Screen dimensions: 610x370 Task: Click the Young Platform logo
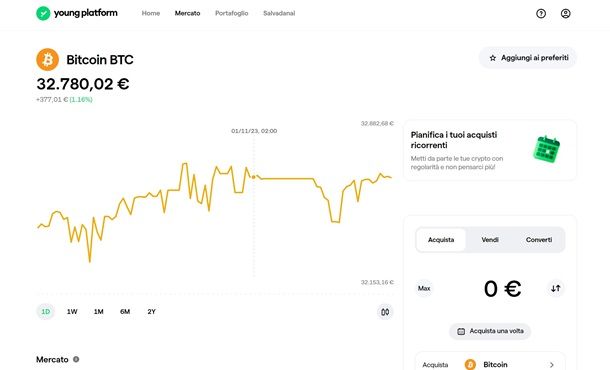(77, 13)
